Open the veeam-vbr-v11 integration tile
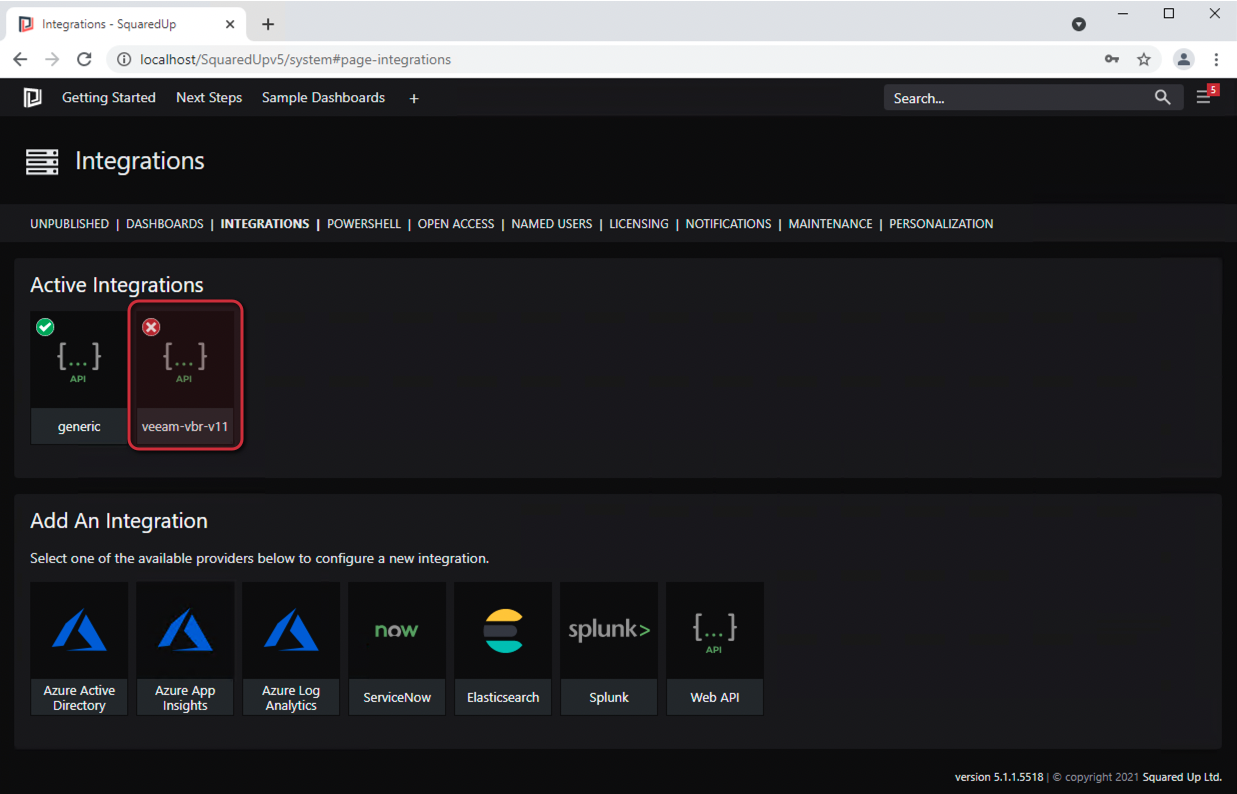 tap(185, 378)
